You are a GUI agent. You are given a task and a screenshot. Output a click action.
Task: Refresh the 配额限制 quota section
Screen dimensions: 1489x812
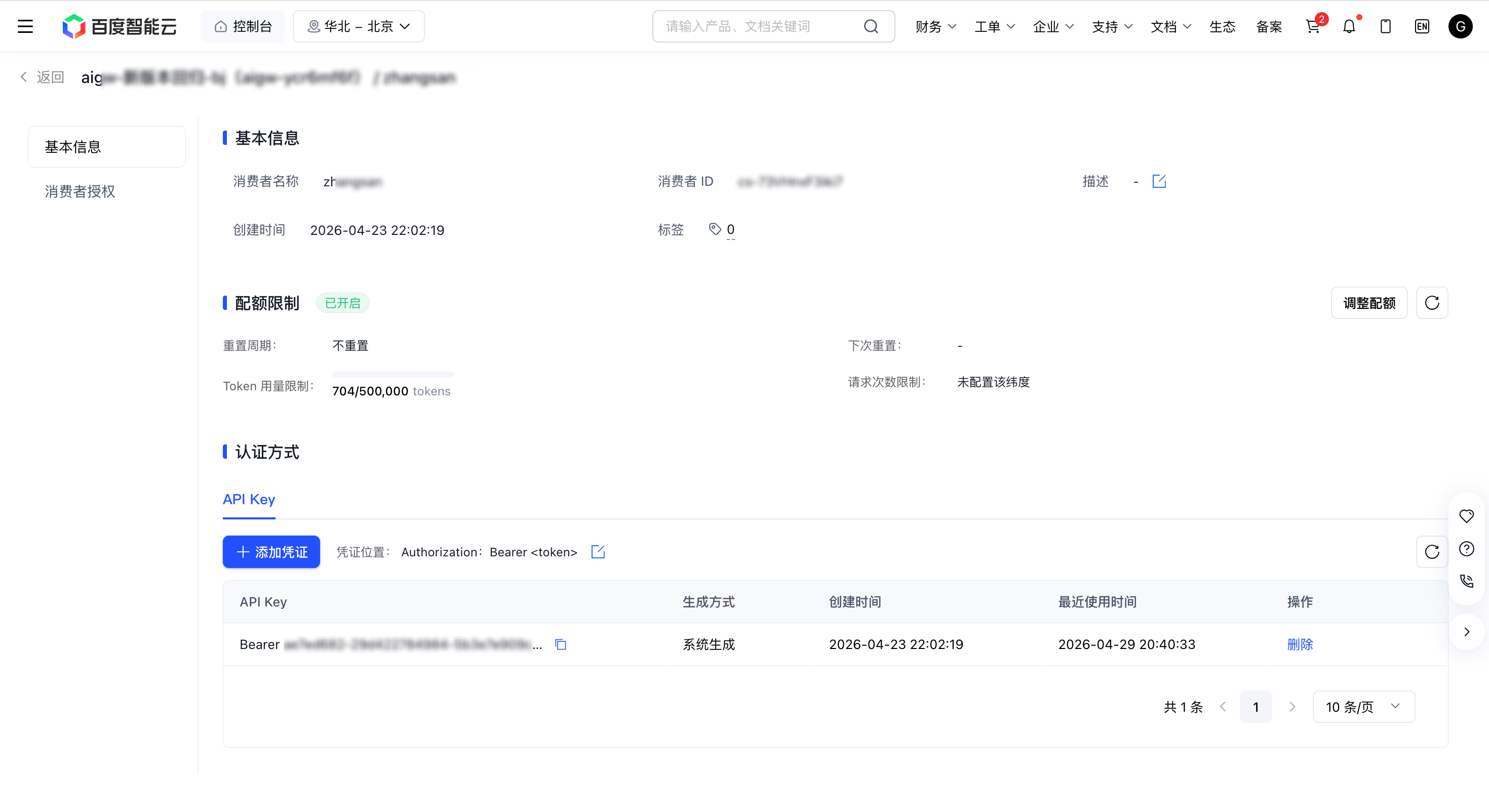(x=1432, y=303)
